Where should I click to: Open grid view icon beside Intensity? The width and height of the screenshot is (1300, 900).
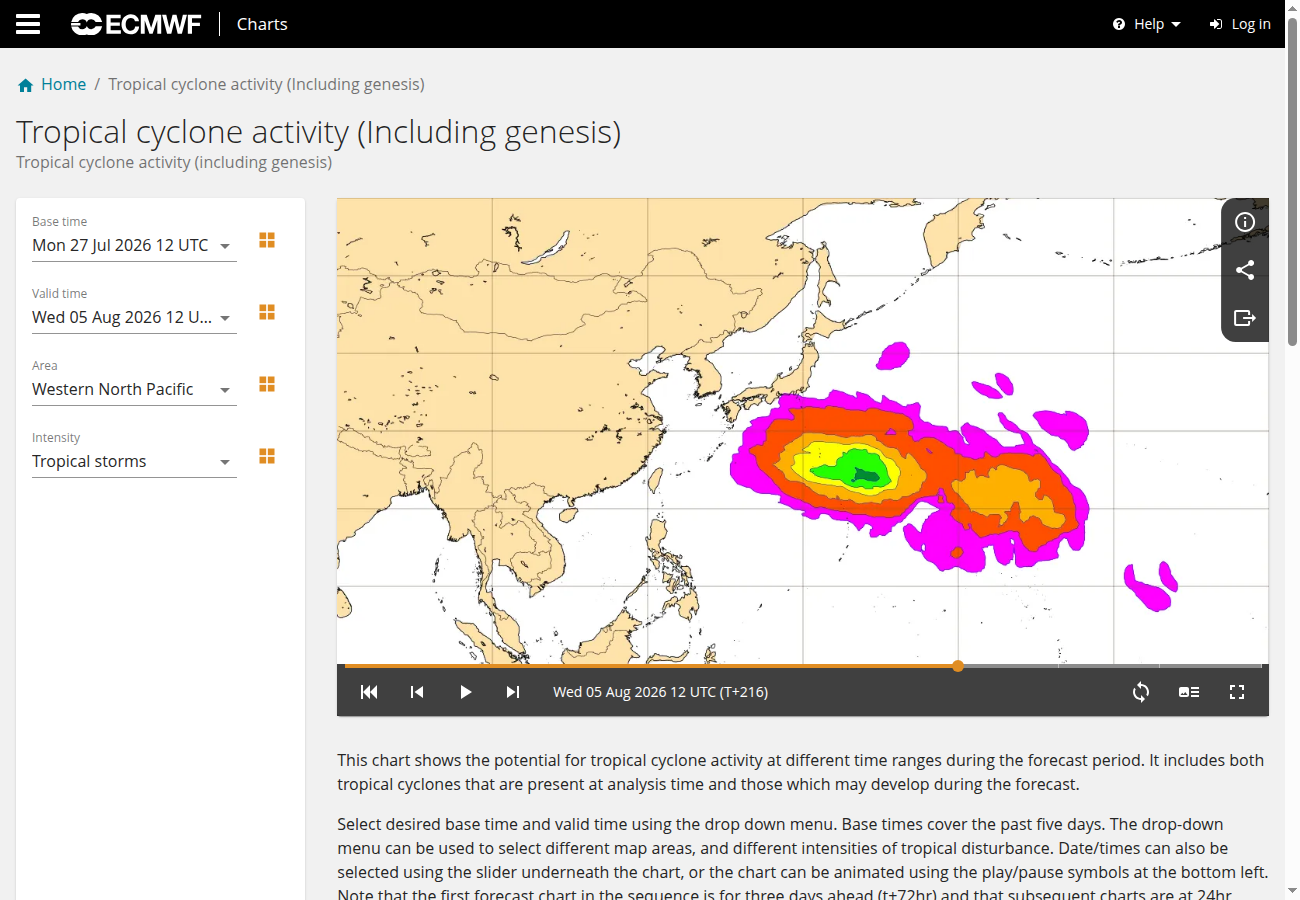click(x=267, y=456)
